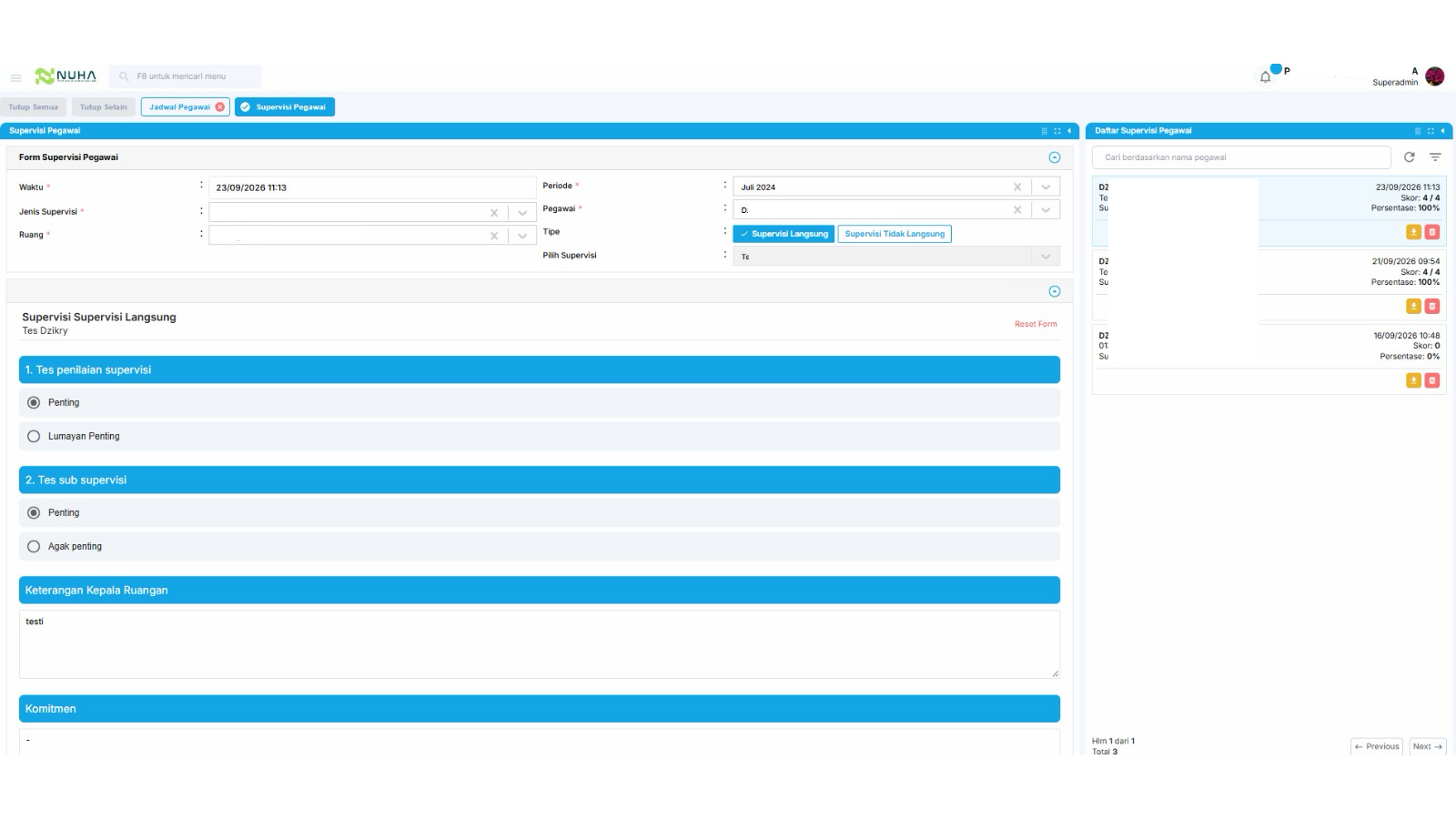Select the Lumayan Penting radio option
Viewport: 1456px width, 819px height.
tap(34, 437)
